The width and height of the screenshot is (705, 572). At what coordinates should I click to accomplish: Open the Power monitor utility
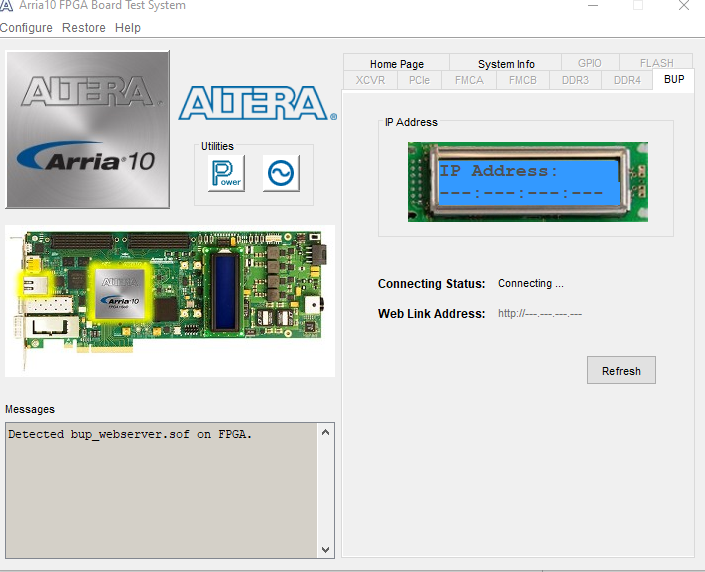(226, 173)
